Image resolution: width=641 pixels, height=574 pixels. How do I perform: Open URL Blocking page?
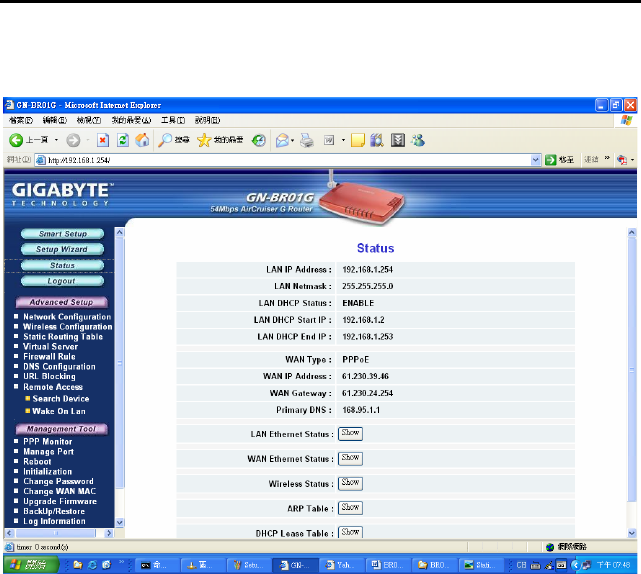point(49,377)
